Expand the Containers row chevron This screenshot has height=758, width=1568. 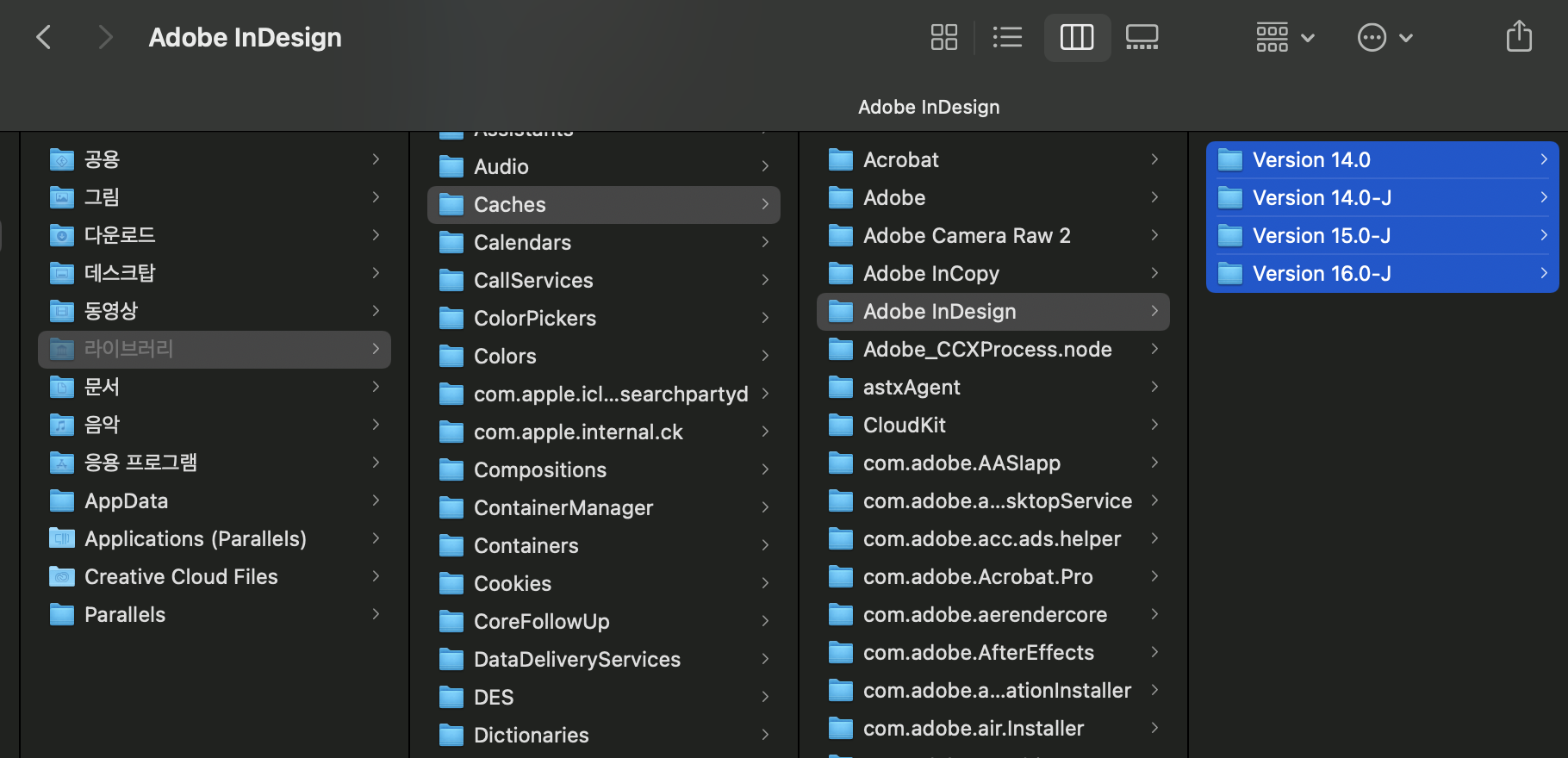[765, 545]
